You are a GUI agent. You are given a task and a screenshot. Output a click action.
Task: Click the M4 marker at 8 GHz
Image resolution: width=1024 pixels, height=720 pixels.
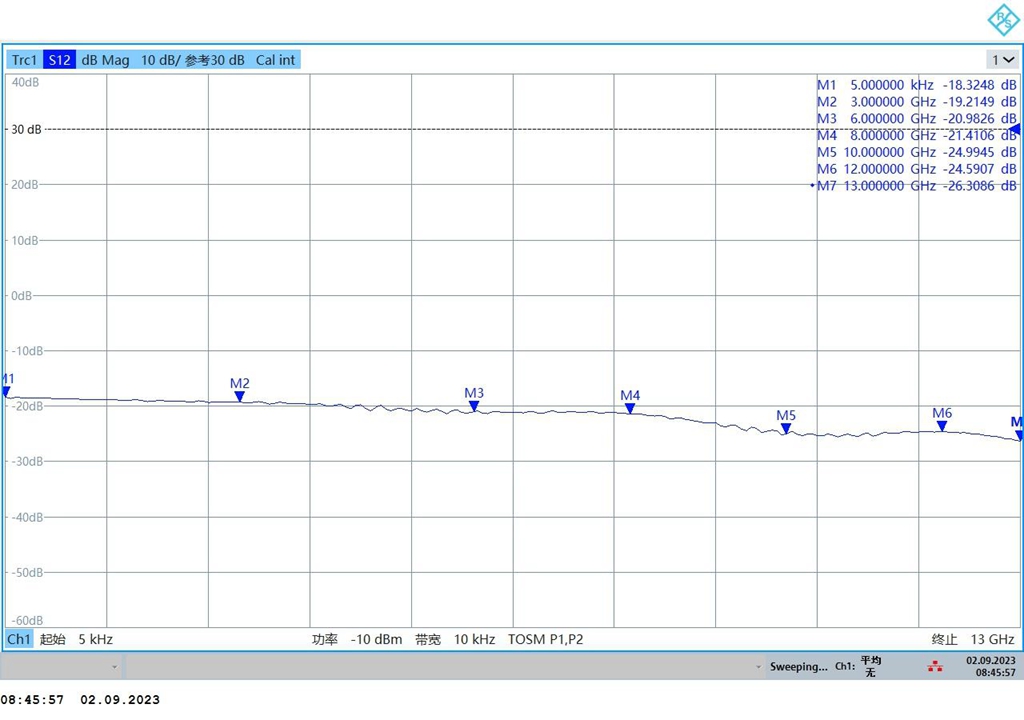(x=630, y=408)
